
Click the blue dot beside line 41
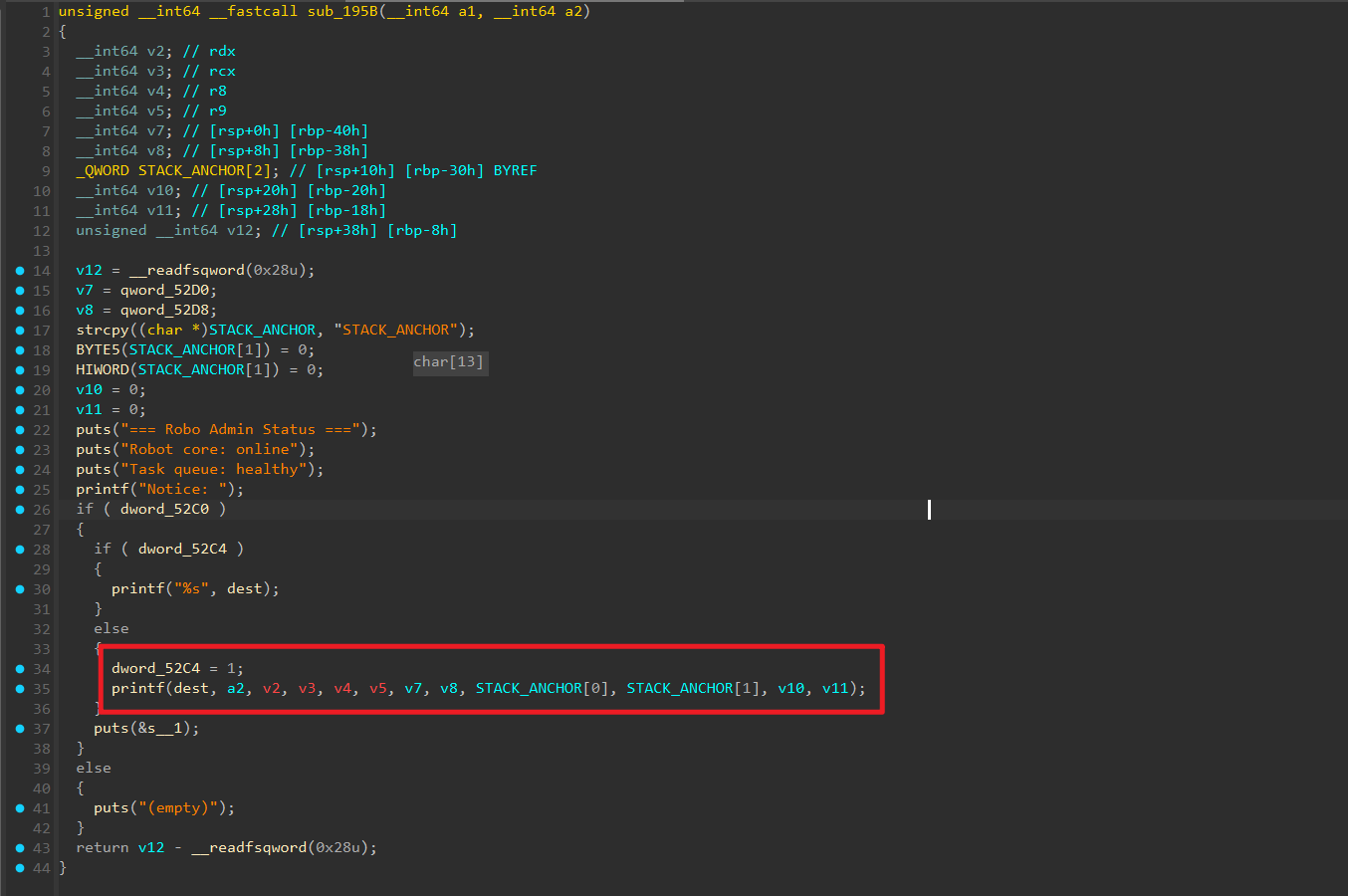[19, 808]
